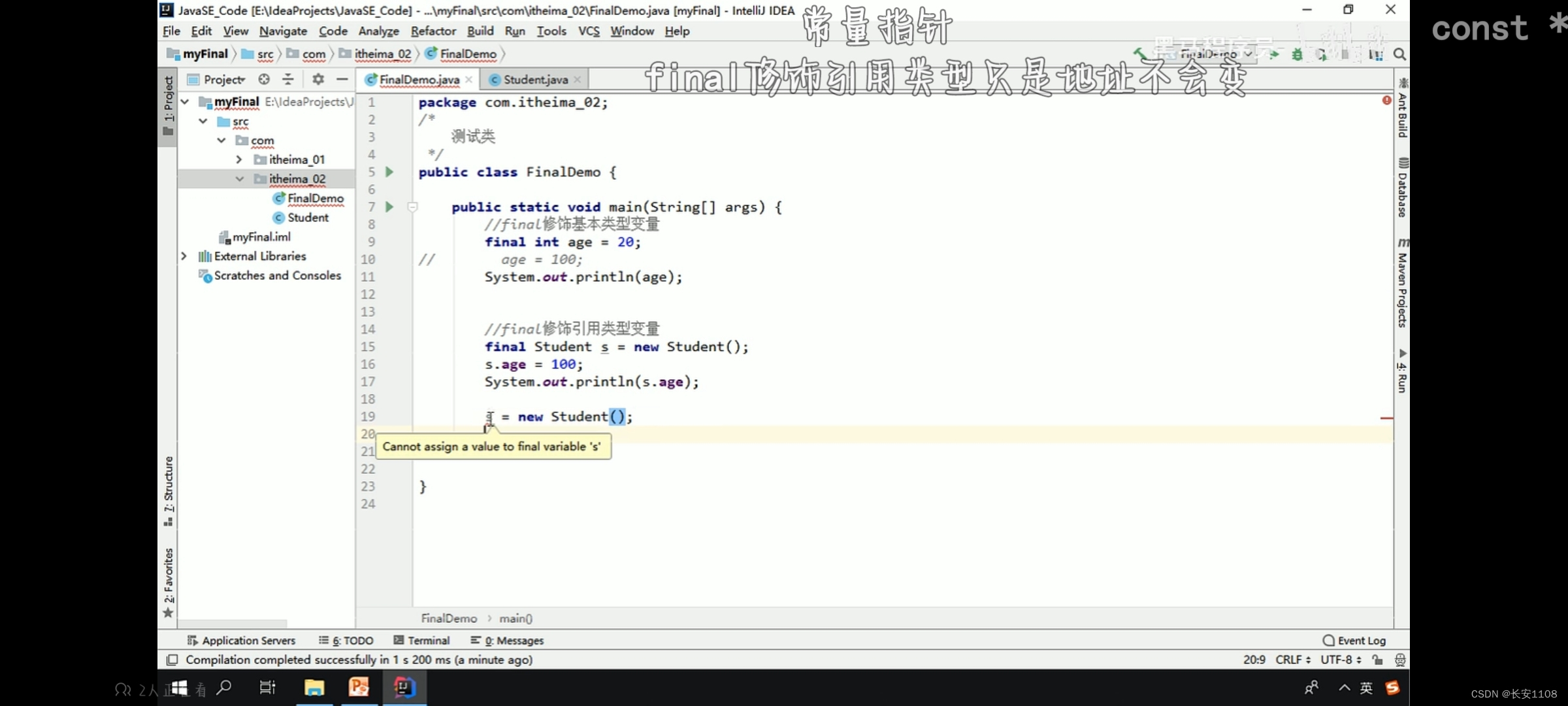Click the tool windows quick-access icon bottom-left
Screen dimensions: 1568x706
coord(172,660)
